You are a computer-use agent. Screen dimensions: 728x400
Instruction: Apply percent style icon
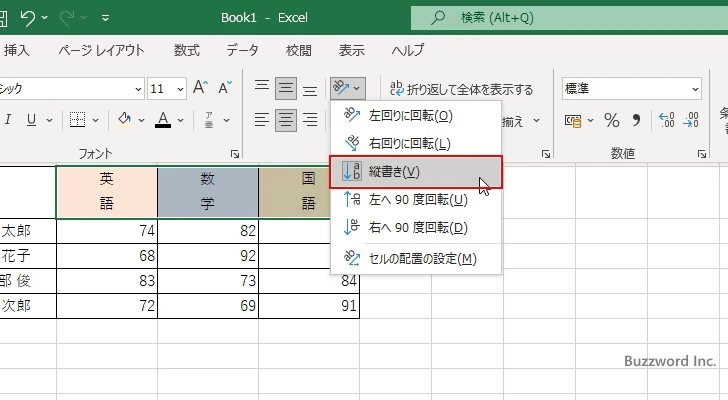[x=612, y=121]
